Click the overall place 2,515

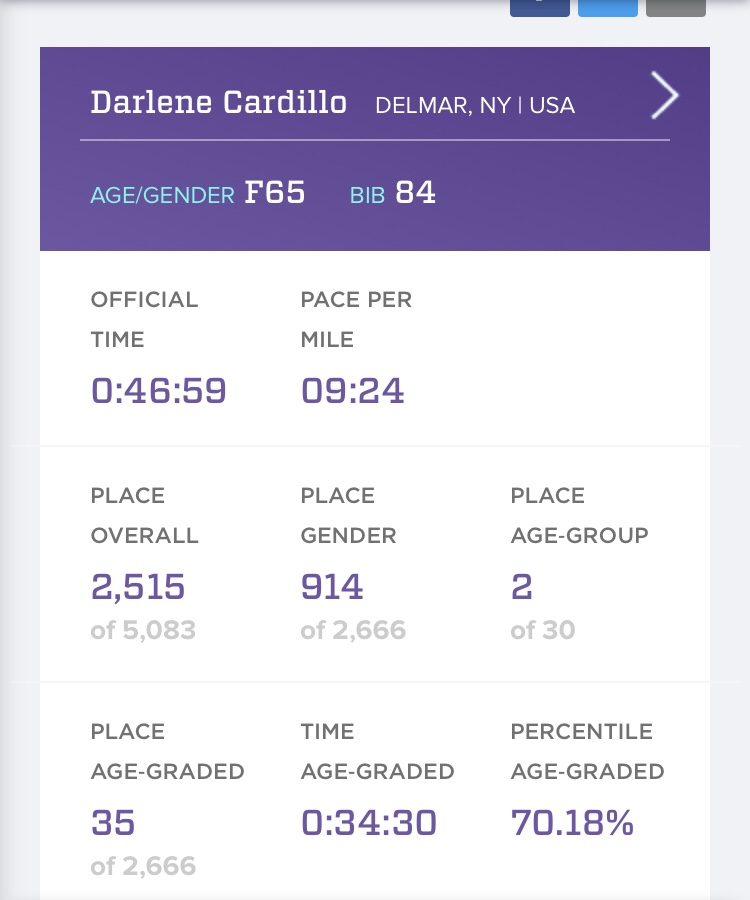pos(138,586)
